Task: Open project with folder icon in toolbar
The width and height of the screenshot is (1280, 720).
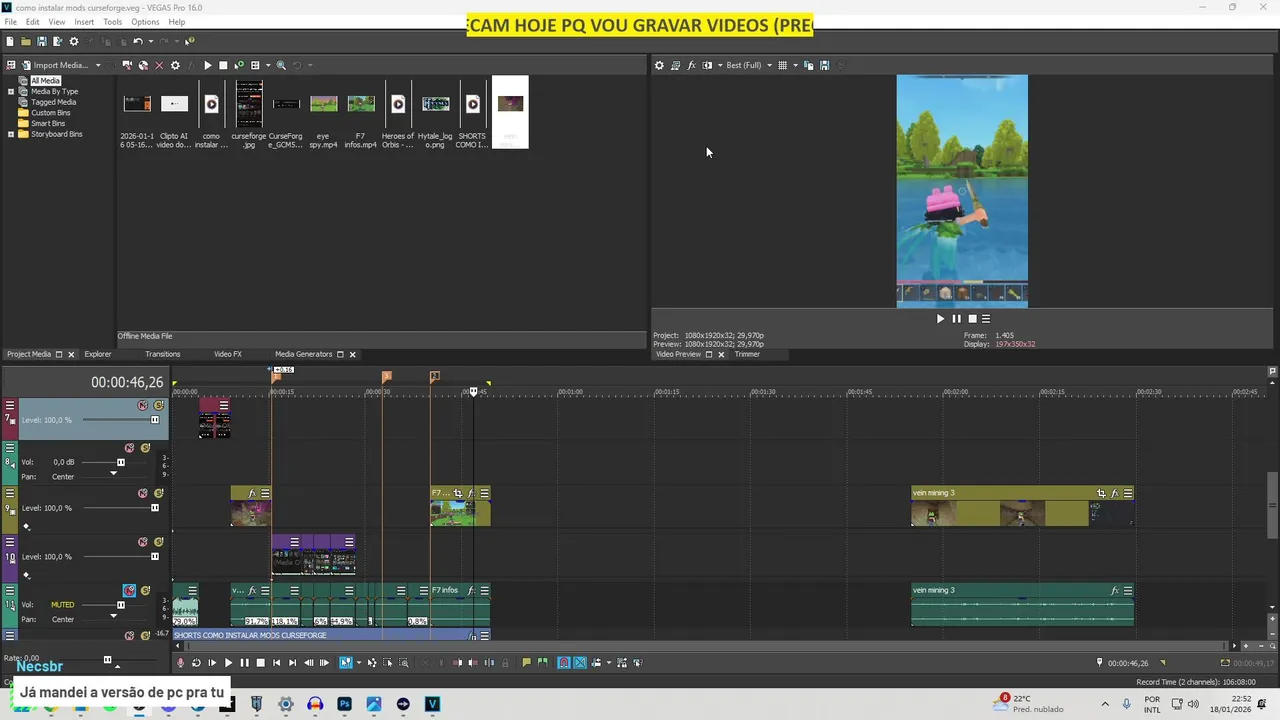Action: 25,42
